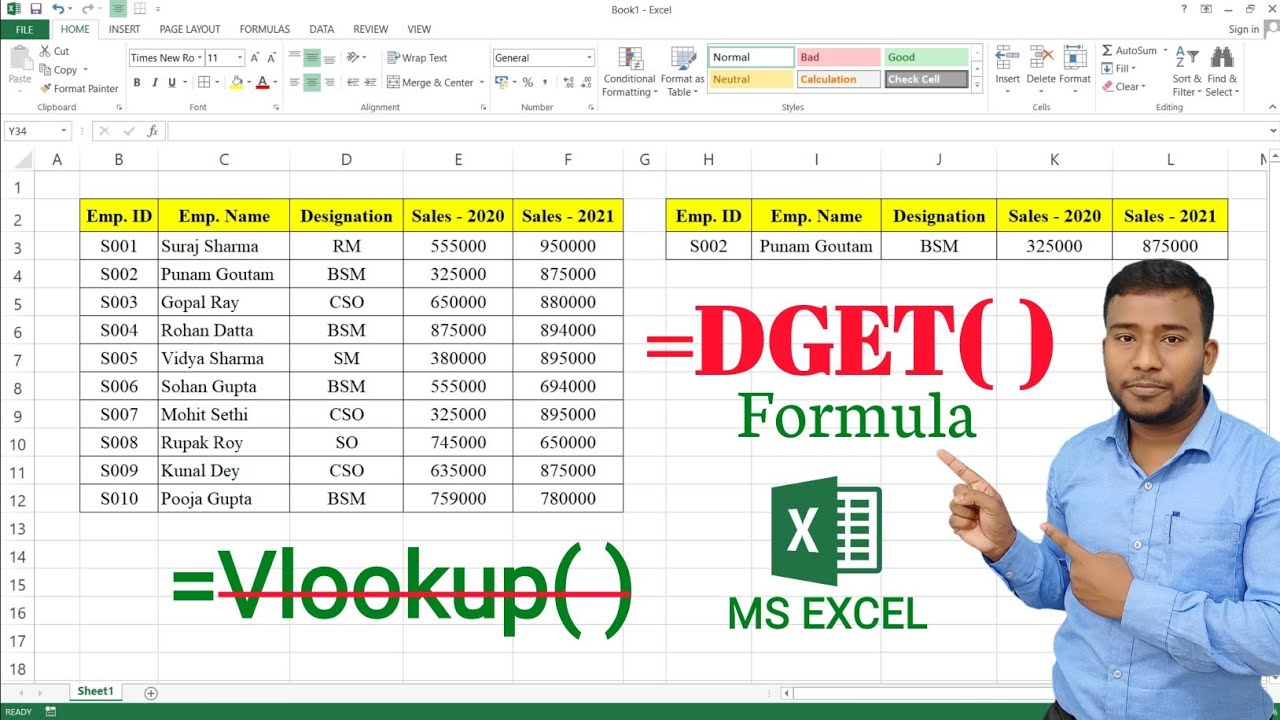The height and width of the screenshot is (720, 1280).
Task: Open Find & Select menu
Action: [x=1222, y=71]
